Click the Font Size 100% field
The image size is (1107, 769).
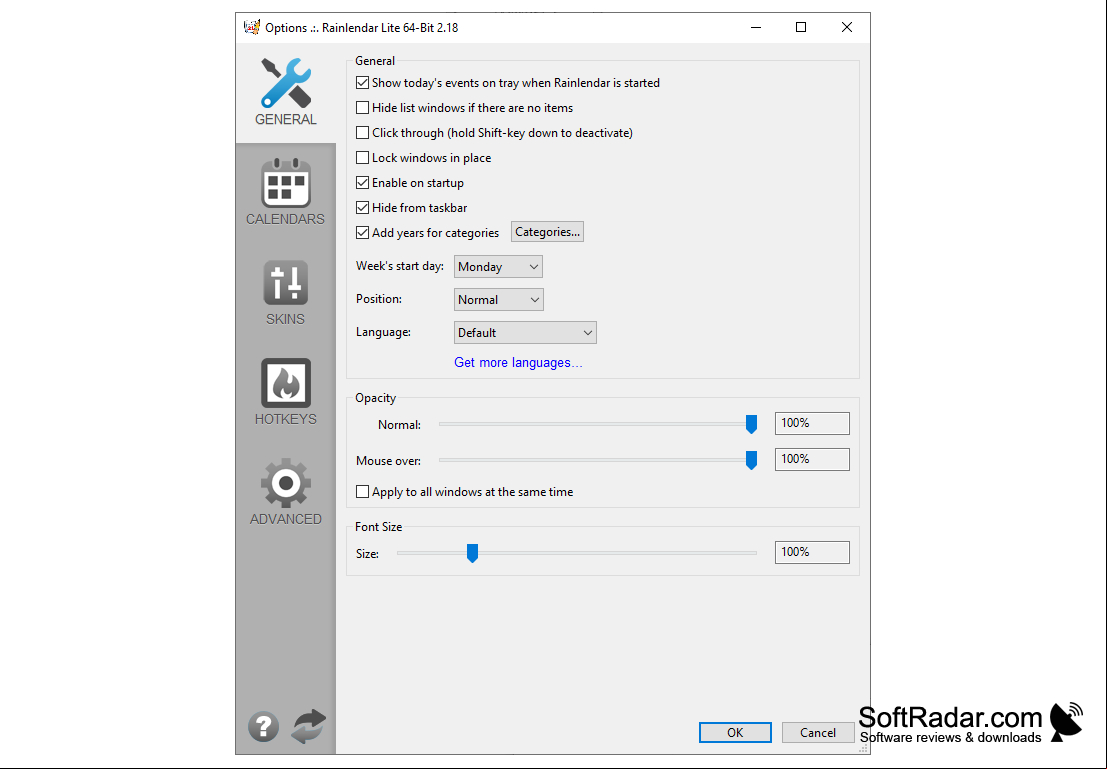pyautogui.click(x=812, y=552)
